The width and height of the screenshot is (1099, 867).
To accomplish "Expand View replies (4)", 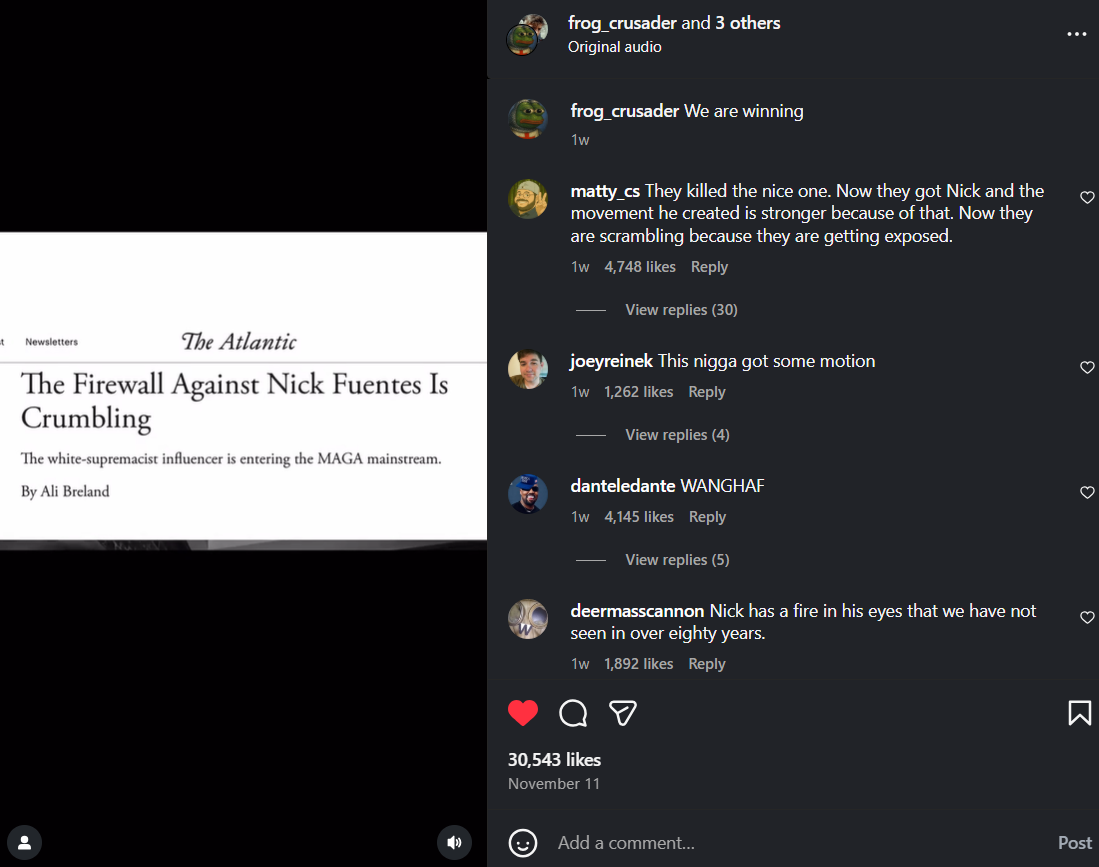I will pyautogui.click(x=677, y=435).
